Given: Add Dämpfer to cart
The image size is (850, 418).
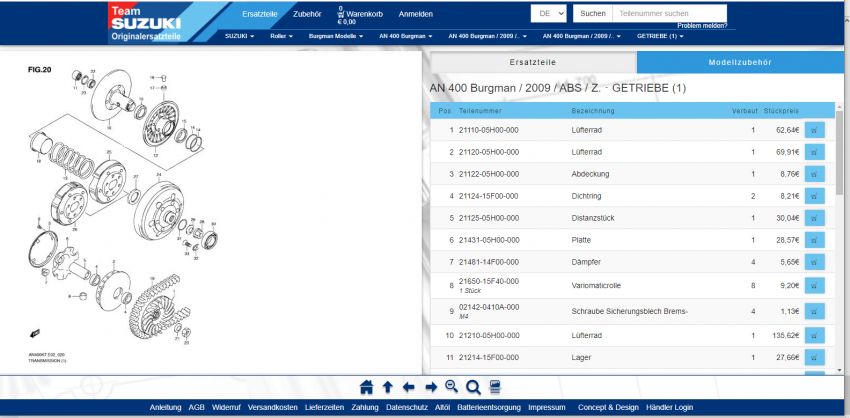Looking at the screenshot, I should point(814,262).
